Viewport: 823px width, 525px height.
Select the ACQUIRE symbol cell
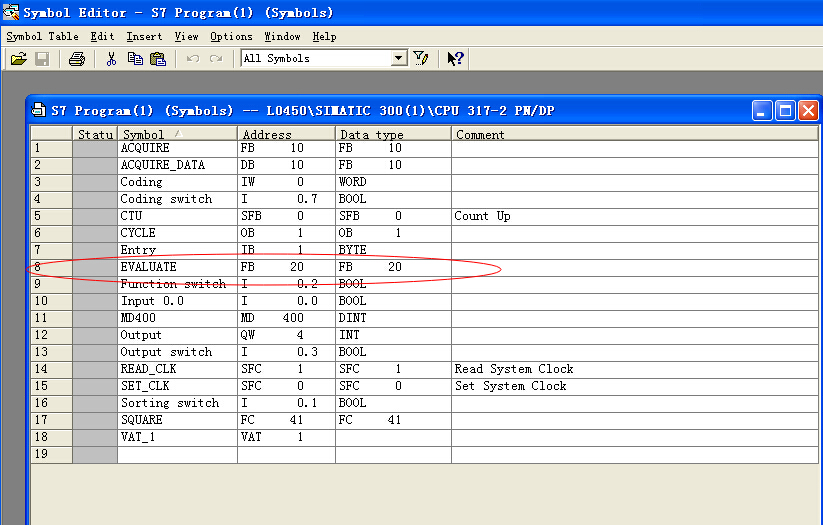pos(177,148)
